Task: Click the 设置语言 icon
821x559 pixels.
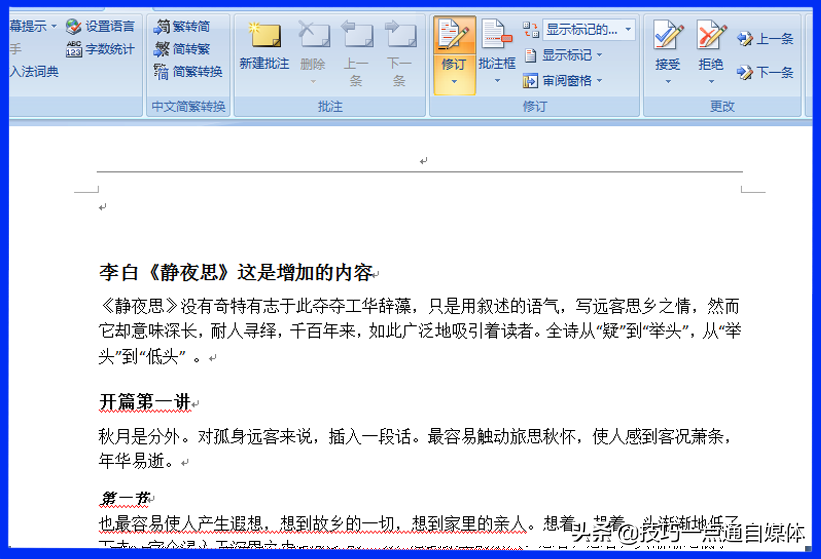Action: (x=74, y=26)
